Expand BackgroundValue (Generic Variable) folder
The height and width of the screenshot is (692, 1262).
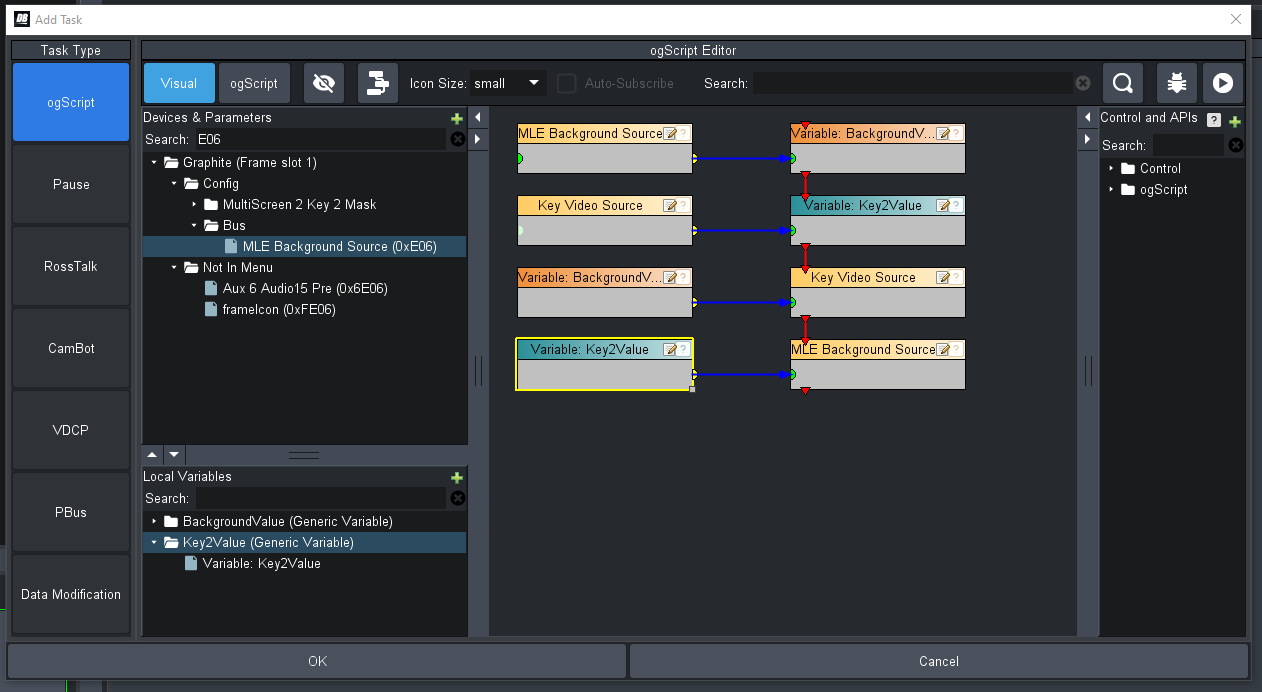(154, 522)
